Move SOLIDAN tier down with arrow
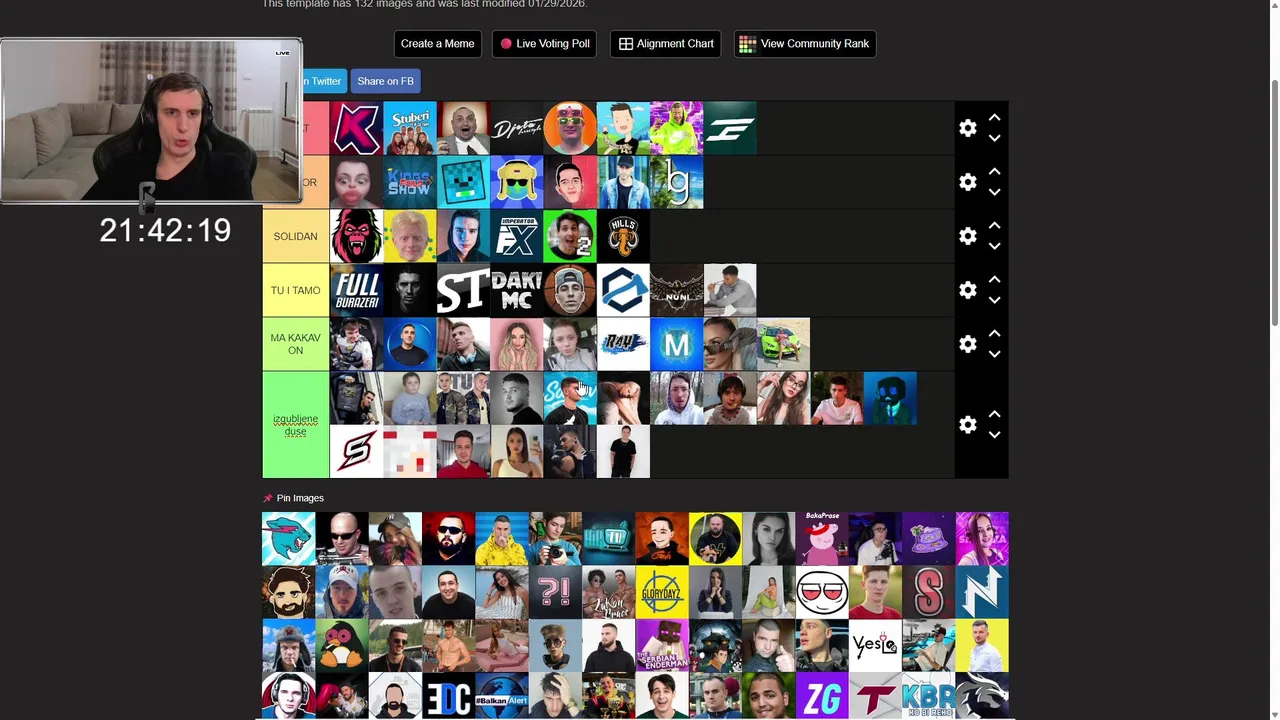The image size is (1280, 720). [994, 246]
